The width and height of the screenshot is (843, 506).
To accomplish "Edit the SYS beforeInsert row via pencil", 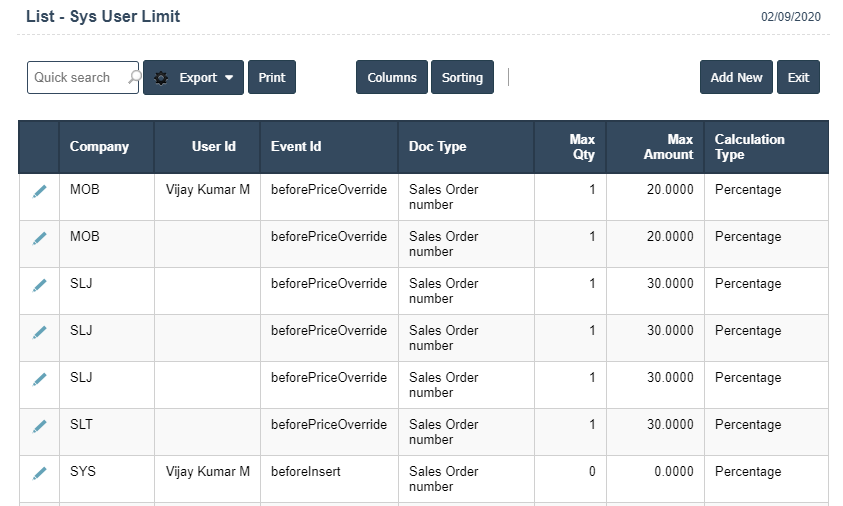I will tap(40, 473).
